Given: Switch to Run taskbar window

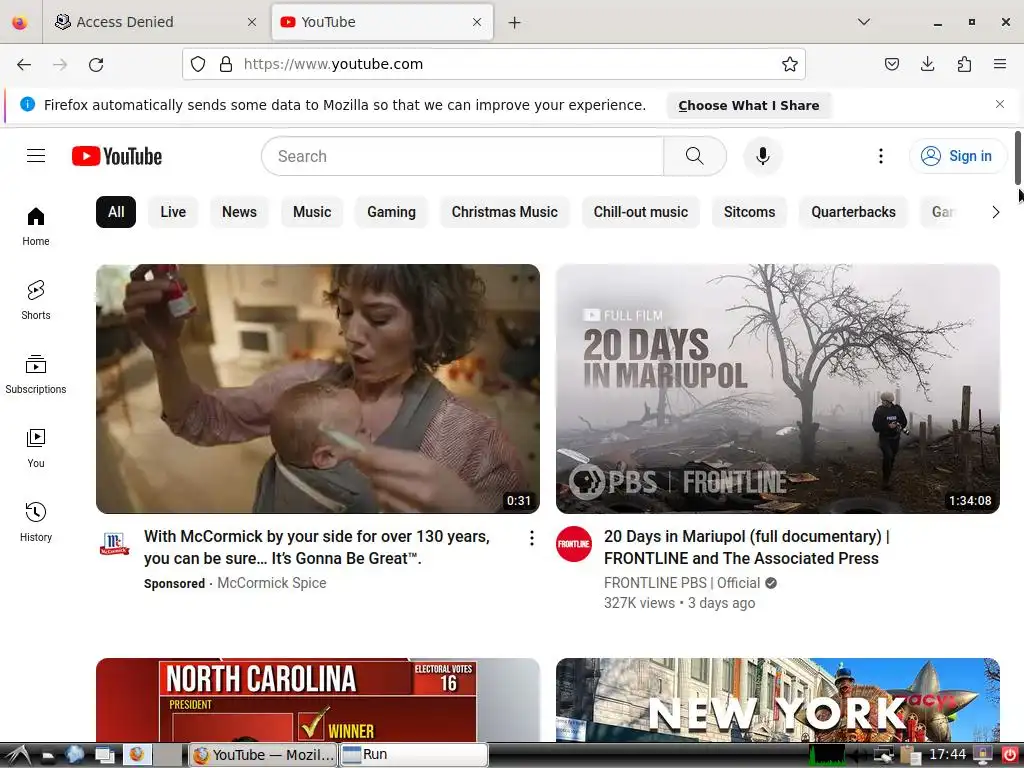Looking at the screenshot, I should coord(414,755).
